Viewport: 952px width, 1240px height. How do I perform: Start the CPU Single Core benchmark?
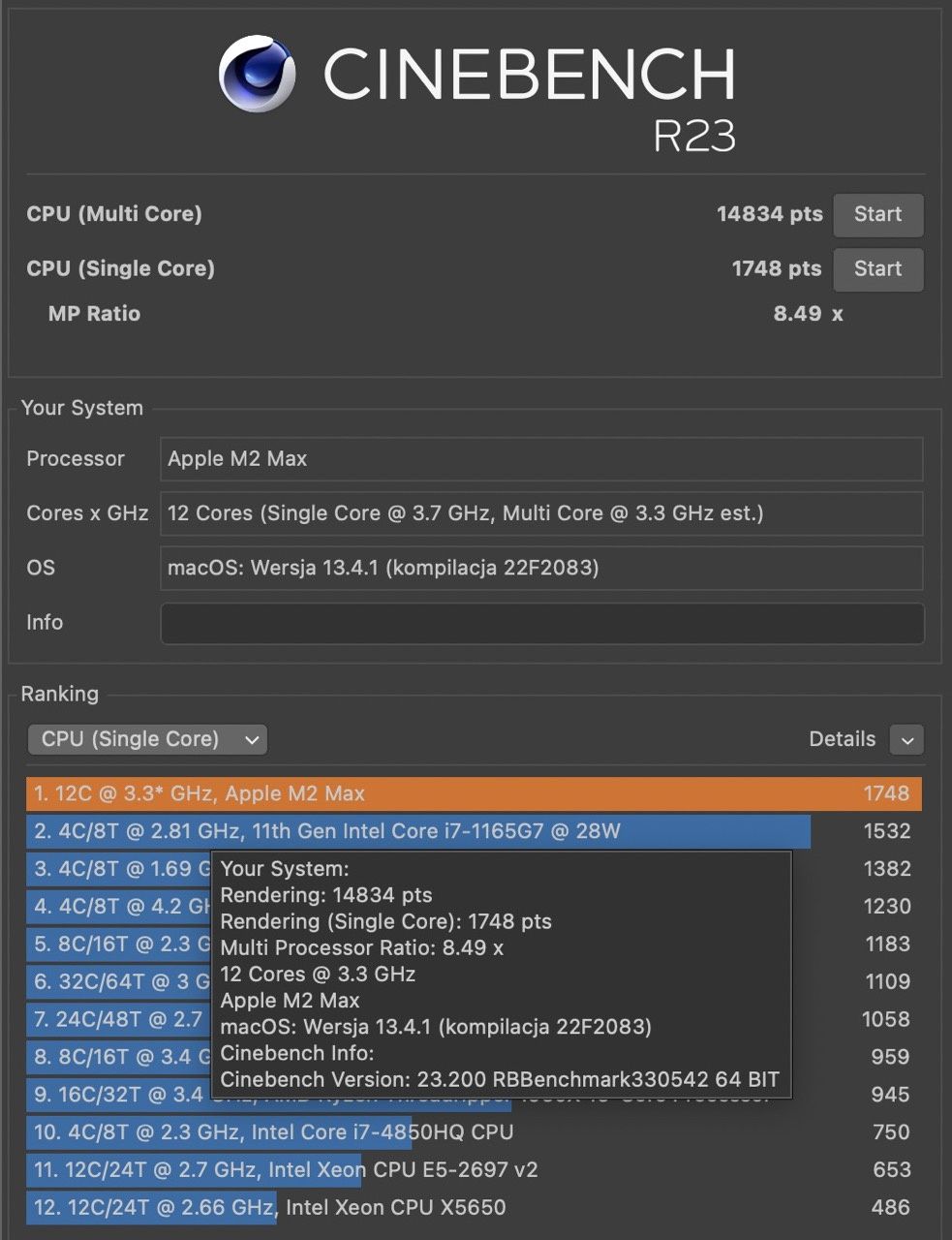click(878, 268)
